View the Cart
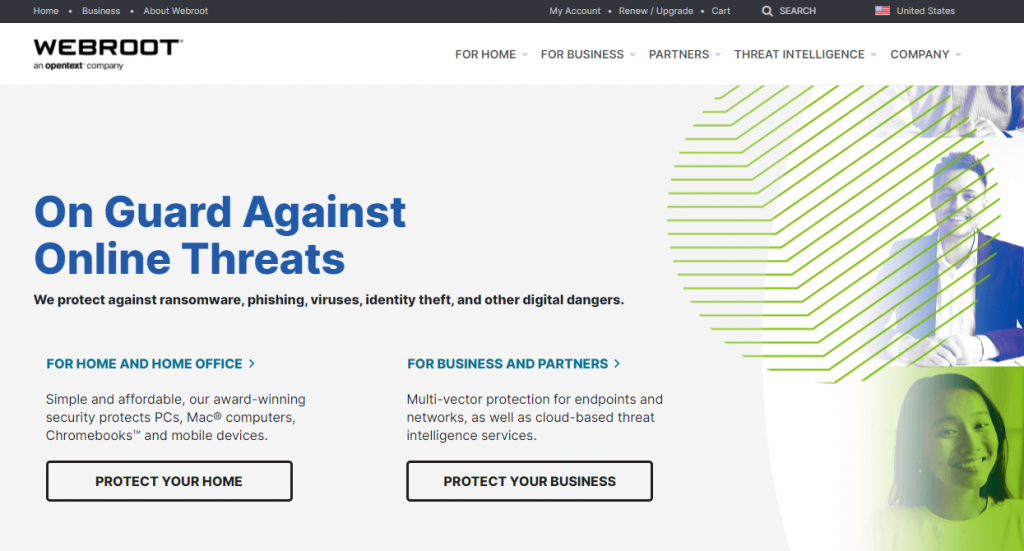This screenshot has width=1024, height=551. (721, 11)
